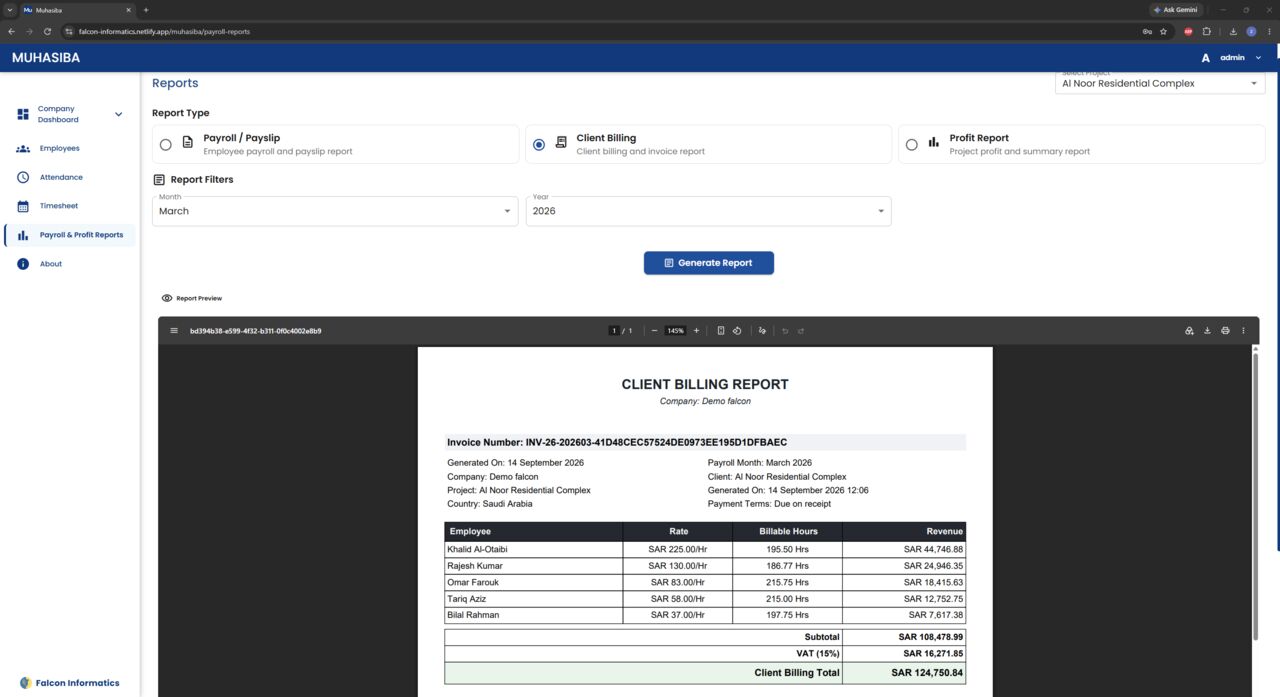Open the browser tab search dropdown
This screenshot has width=1280, height=697.
click(x=9, y=10)
